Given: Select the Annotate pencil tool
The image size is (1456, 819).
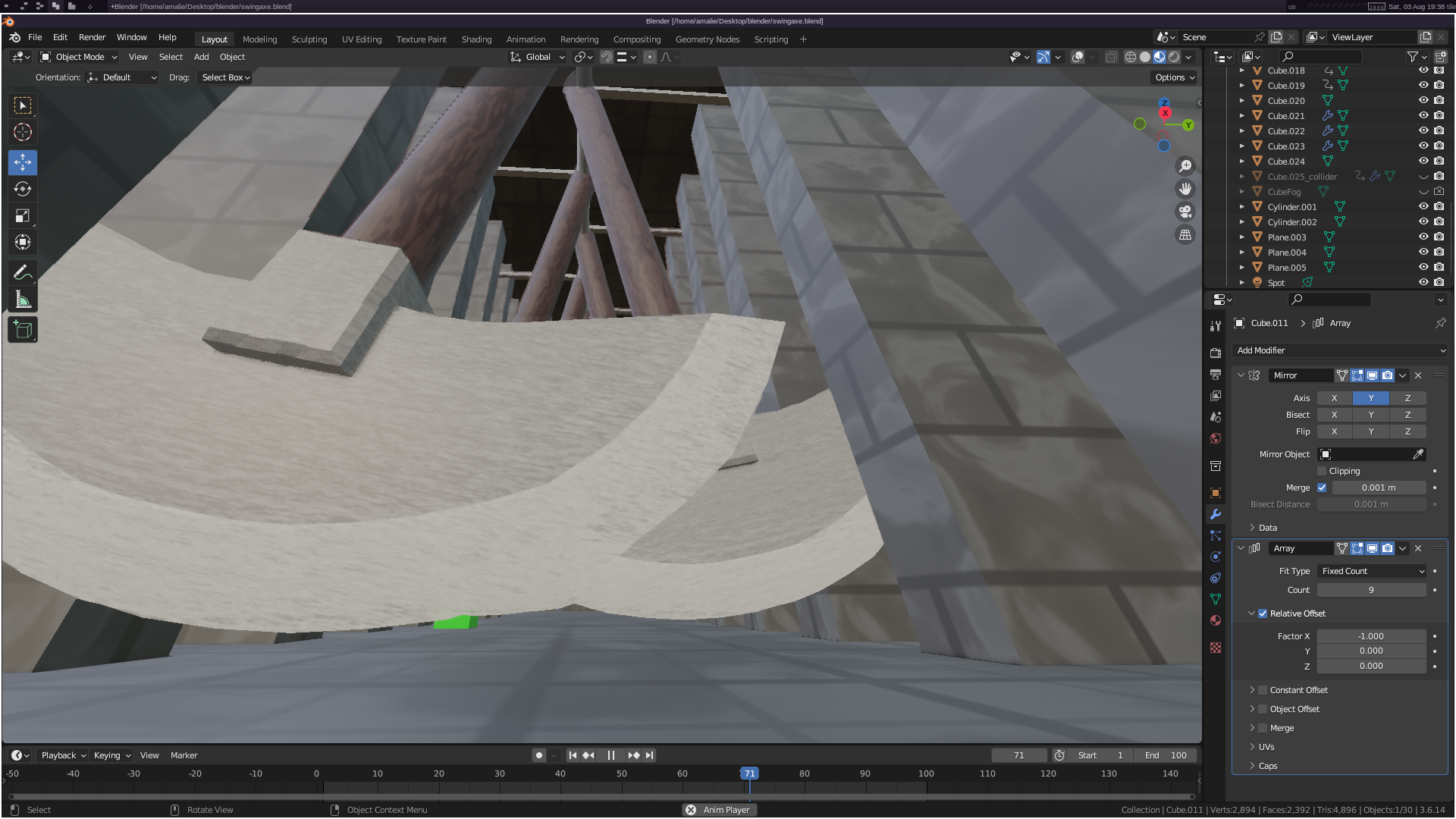Looking at the screenshot, I should click(23, 272).
